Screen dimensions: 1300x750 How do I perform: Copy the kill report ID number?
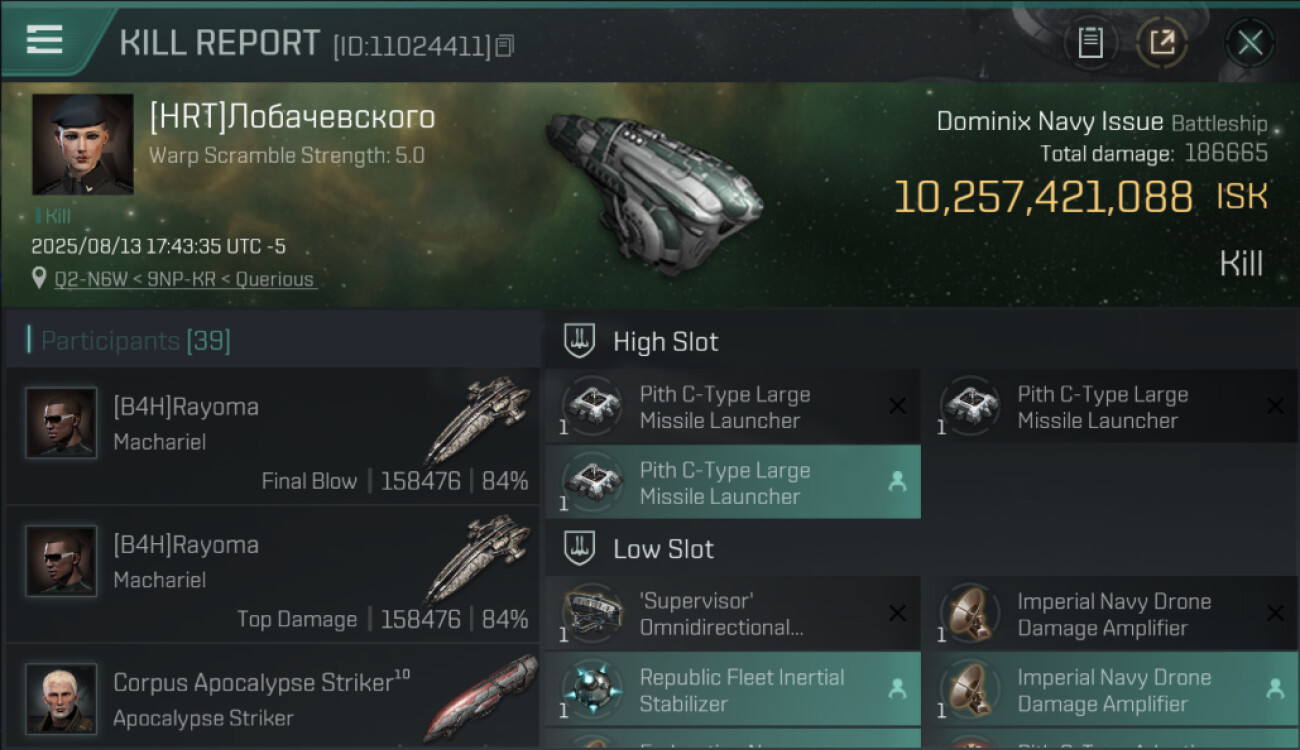505,45
